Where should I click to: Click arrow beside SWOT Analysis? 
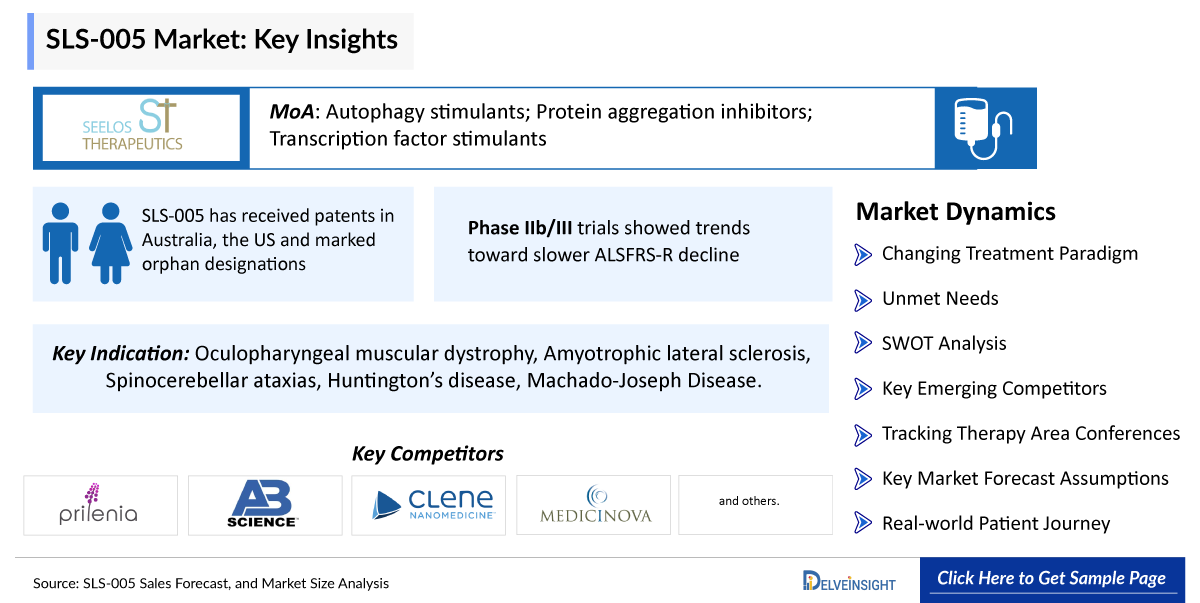tap(863, 344)
